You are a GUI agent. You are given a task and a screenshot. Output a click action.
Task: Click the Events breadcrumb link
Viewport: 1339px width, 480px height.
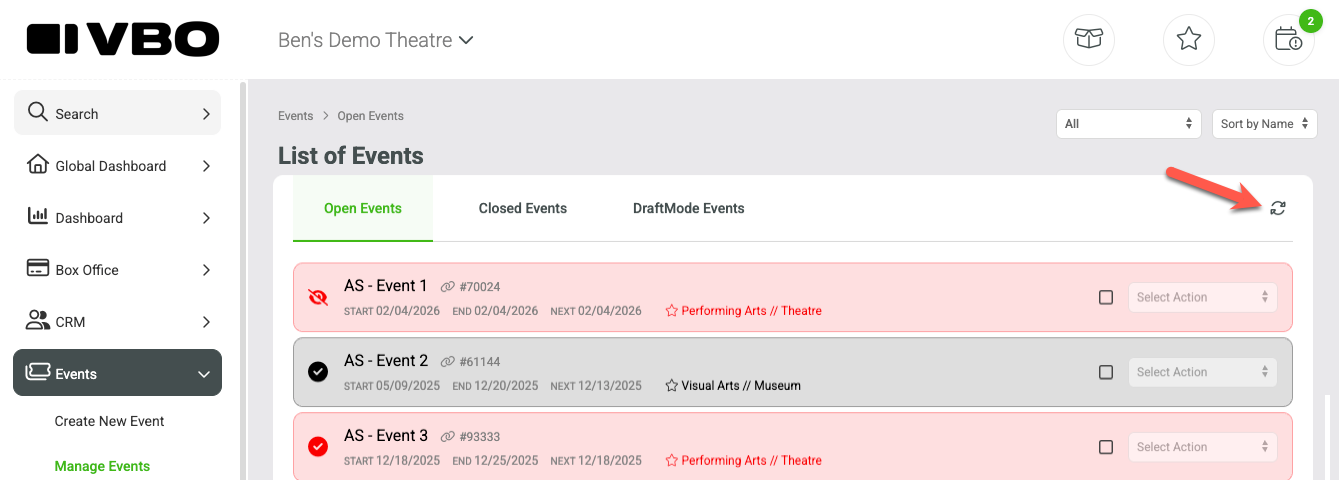[x=296, y=116]
